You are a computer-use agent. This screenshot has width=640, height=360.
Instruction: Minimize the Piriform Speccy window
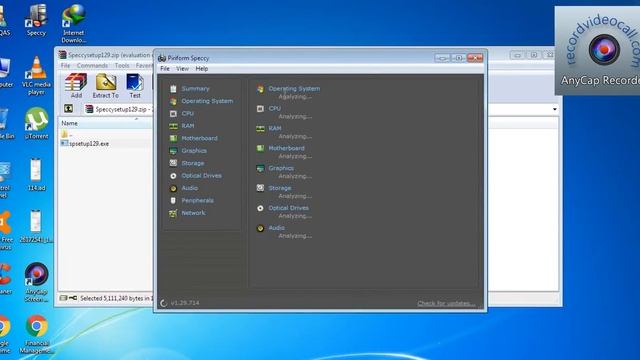point(442,58)
